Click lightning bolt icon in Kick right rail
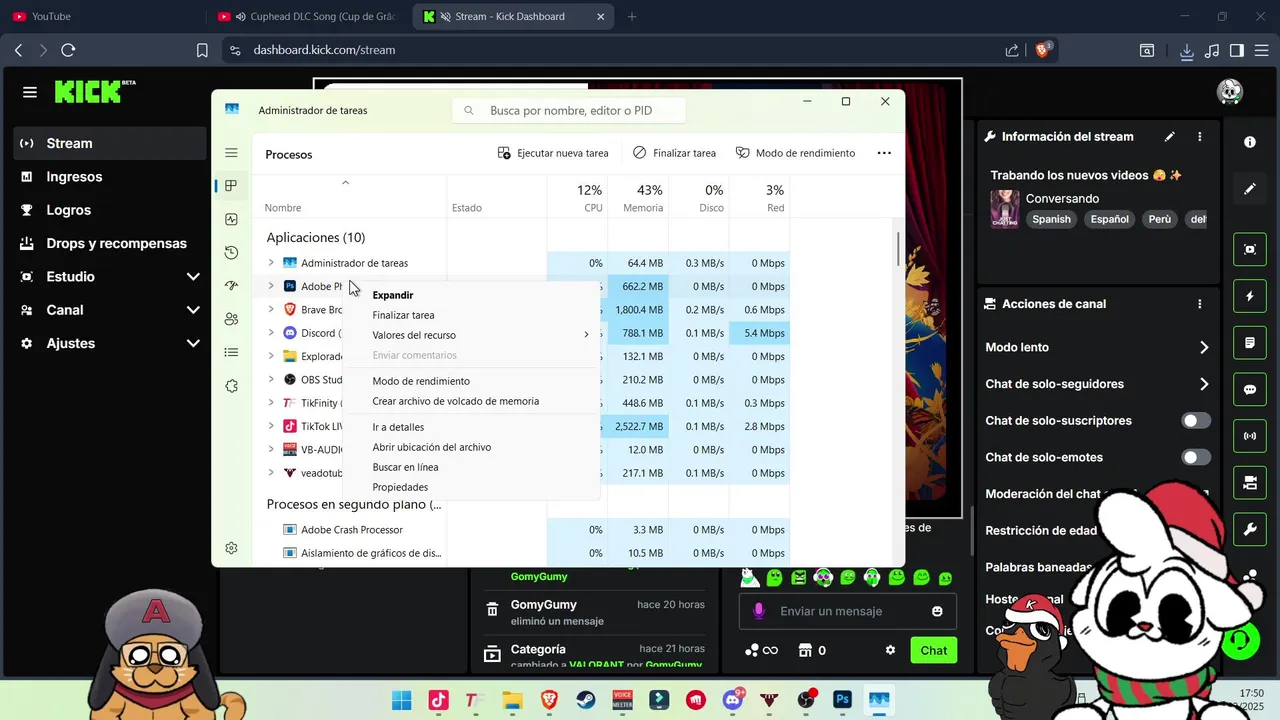The width and height of the screenshot is (1280, 720). [1250, 297]
